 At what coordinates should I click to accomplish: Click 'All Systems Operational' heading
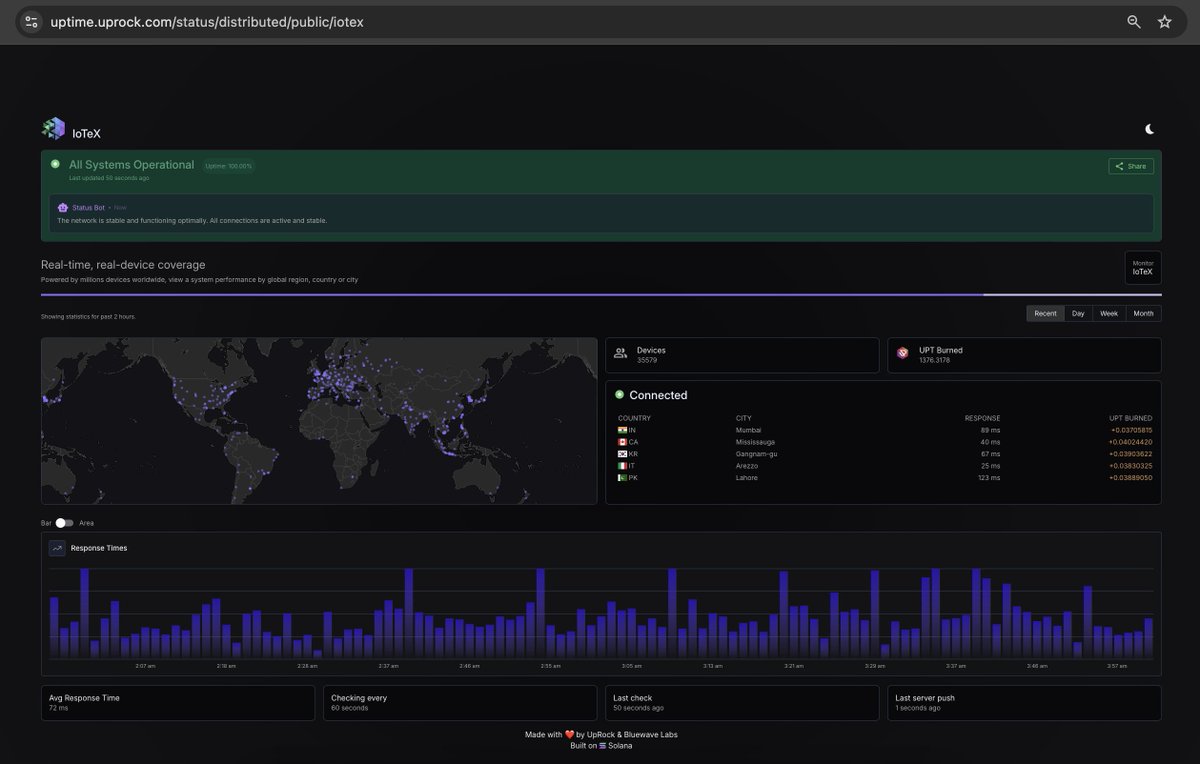[x=131, y=165]
